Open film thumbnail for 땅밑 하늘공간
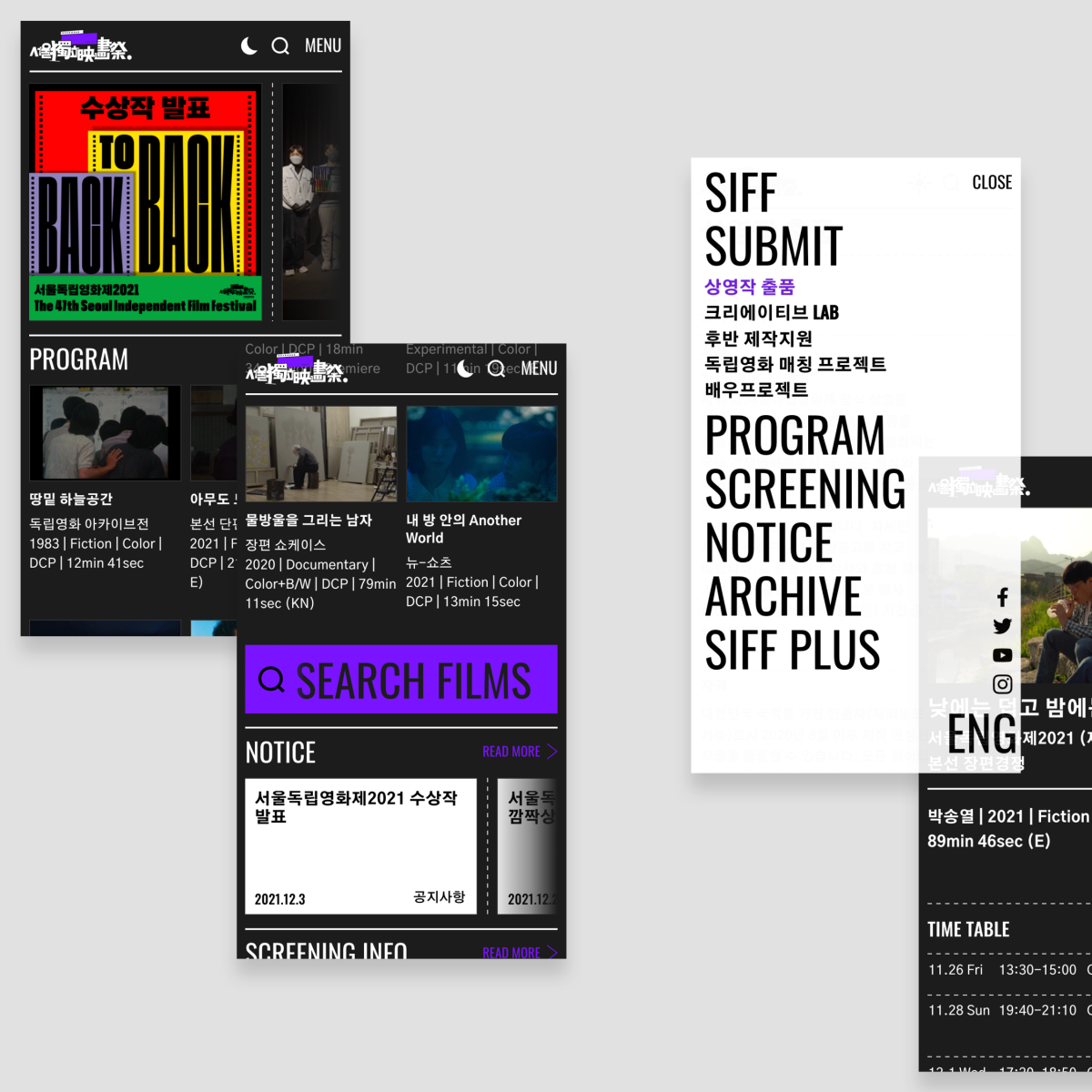Screen dimensions: 1092x1092 (105, 433)
